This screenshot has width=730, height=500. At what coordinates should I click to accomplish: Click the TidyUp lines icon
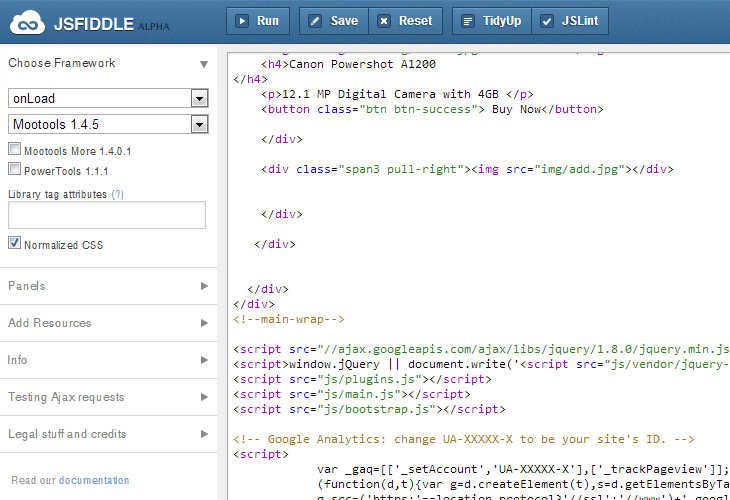(x=468, y=21)
